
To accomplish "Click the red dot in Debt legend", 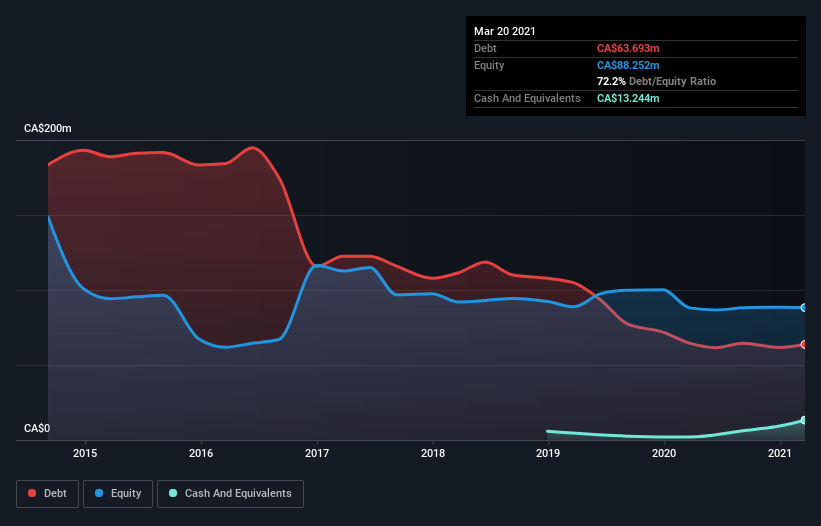I will click(32, 493).
